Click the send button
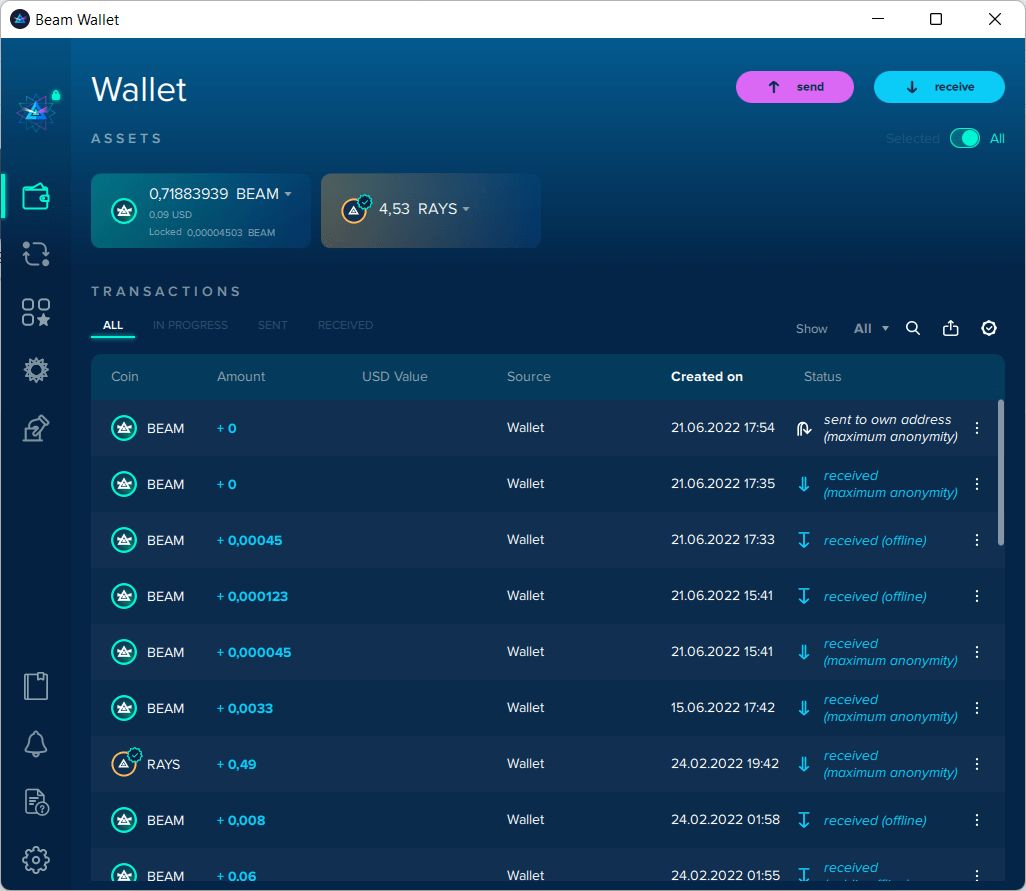 (794, 87)
